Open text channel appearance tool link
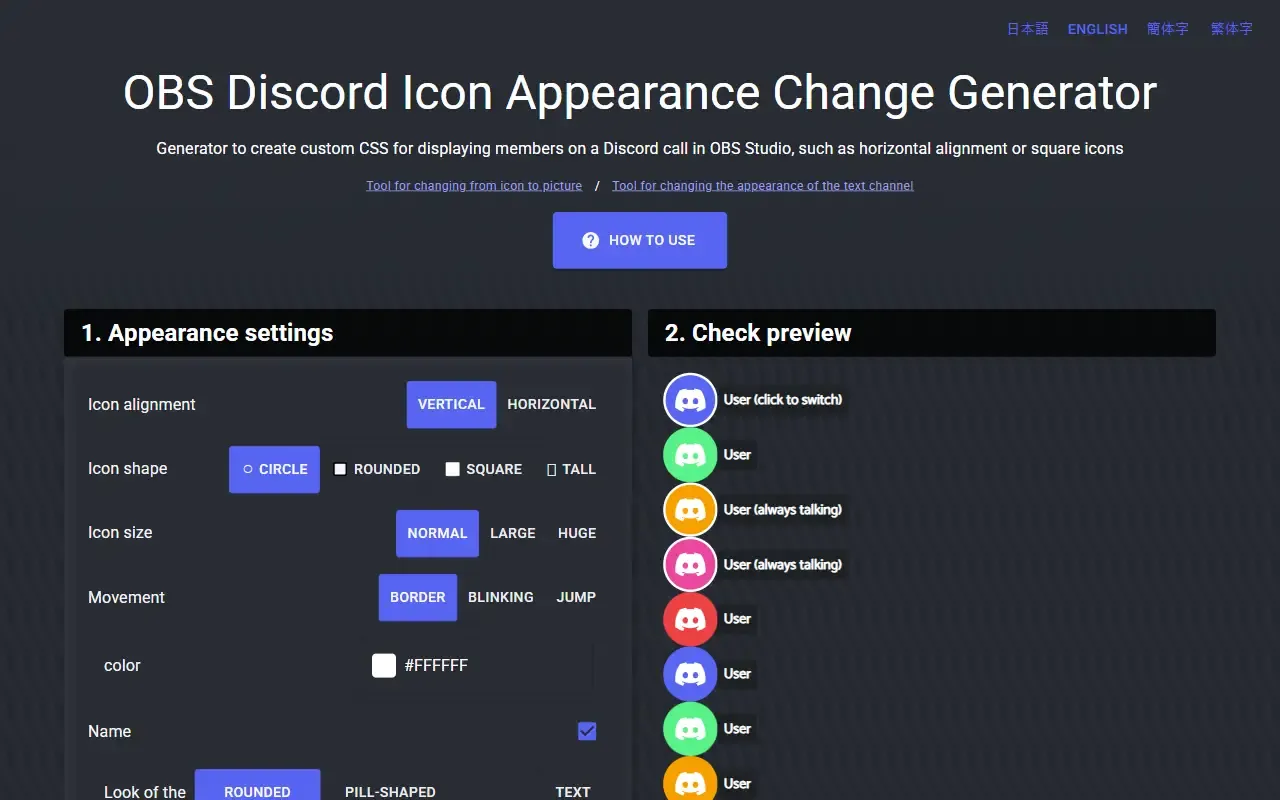Screen dimensions: 1280x800 (763, 186)
